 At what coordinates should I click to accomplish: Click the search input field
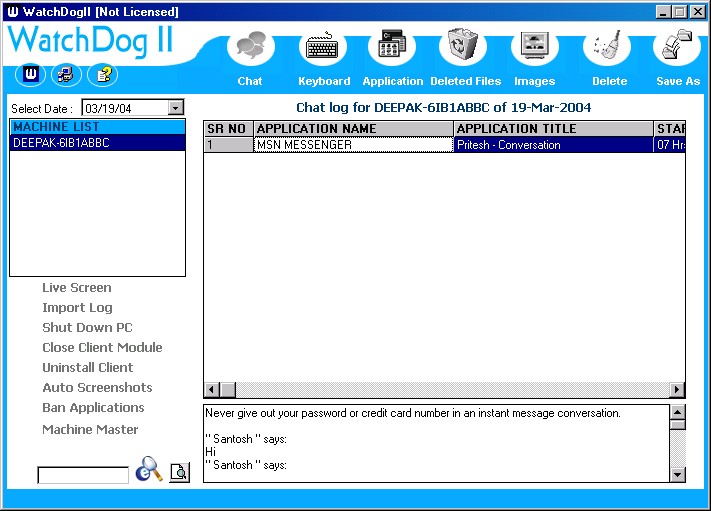83,475
